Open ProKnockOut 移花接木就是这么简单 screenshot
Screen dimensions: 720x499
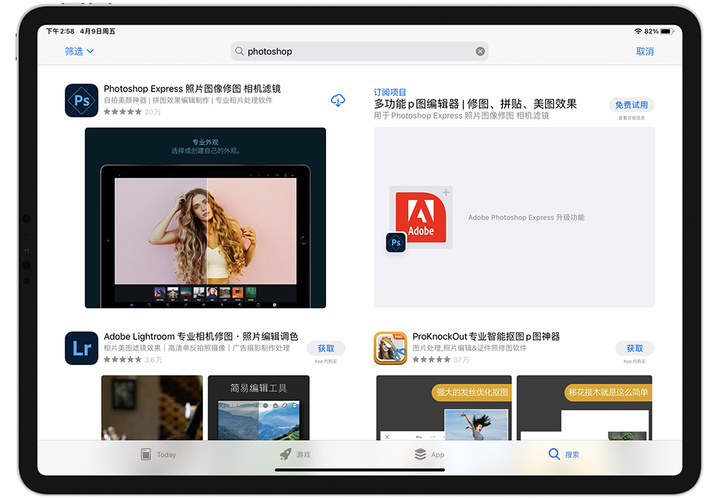click(x=584, y=408)
